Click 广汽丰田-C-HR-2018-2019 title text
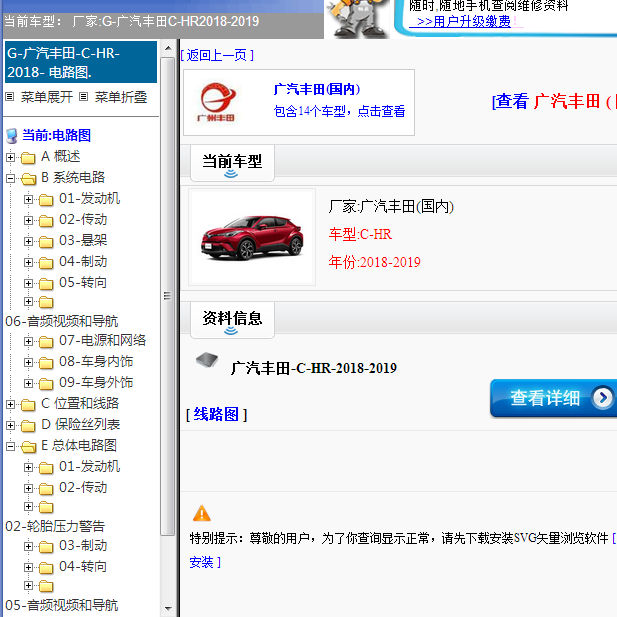The width and height of the screenshot is (617, 617). click(x=314, y=368)
